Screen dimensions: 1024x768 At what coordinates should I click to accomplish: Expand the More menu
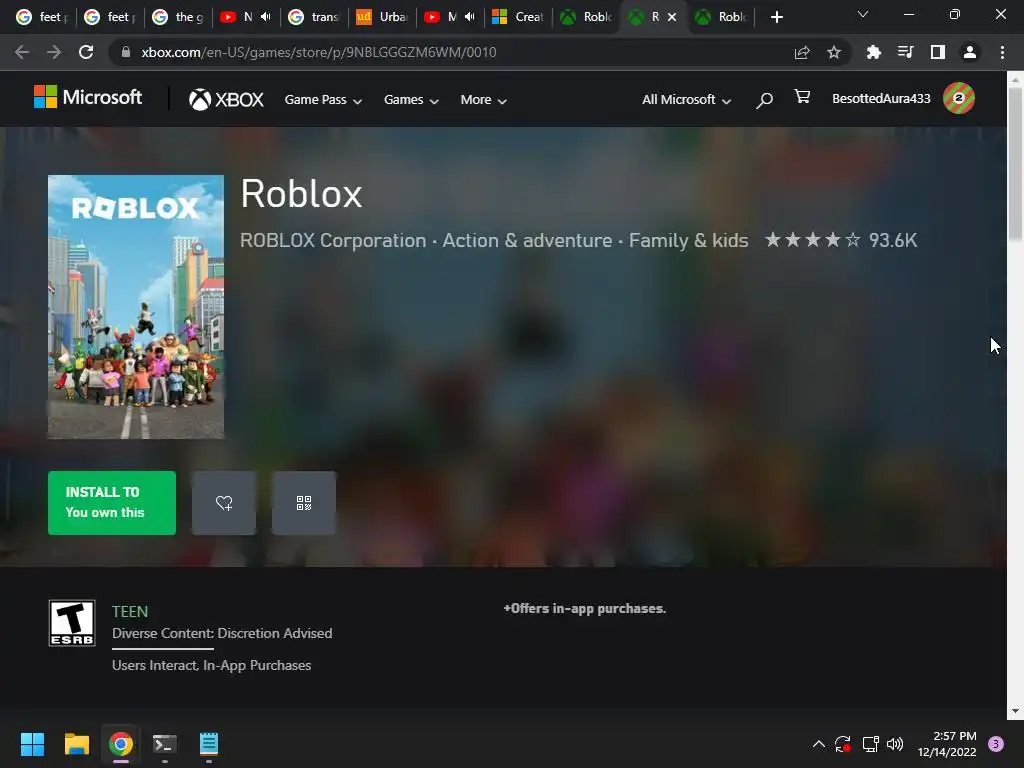483,100
